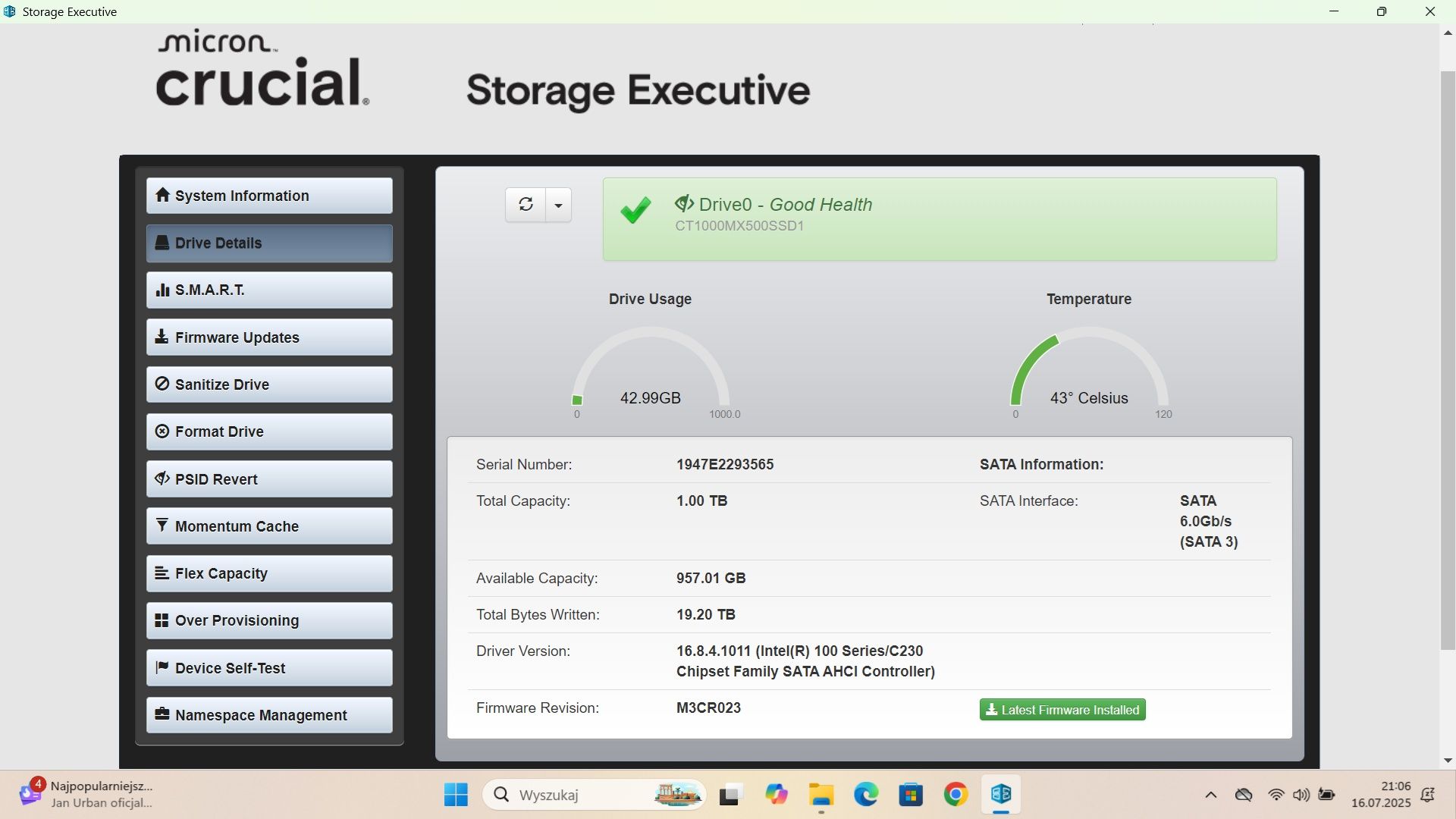Click the refresh drive icon button

[526, 205]
